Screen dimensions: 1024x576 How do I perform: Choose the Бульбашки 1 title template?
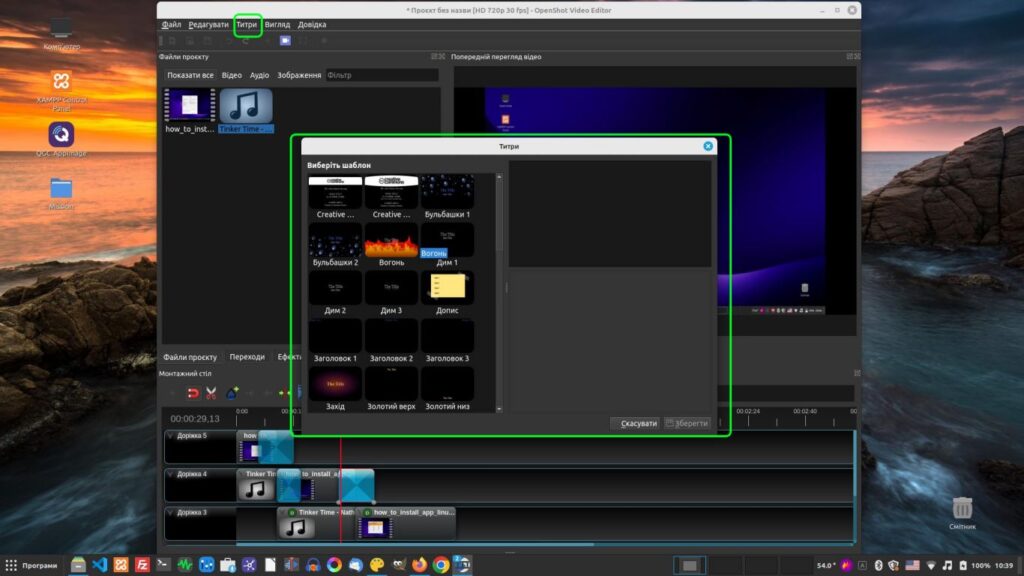[447, 197]
